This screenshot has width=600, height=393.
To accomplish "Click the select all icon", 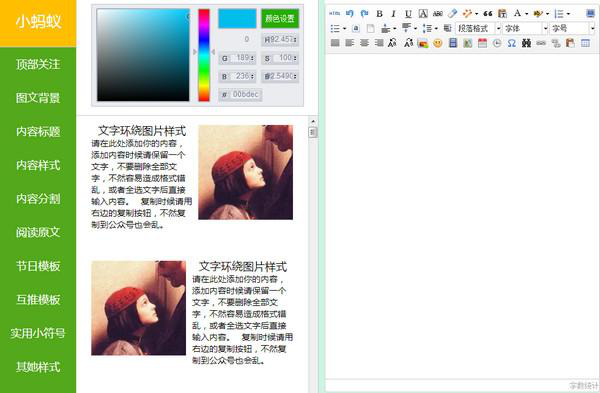I will (356, 28).
